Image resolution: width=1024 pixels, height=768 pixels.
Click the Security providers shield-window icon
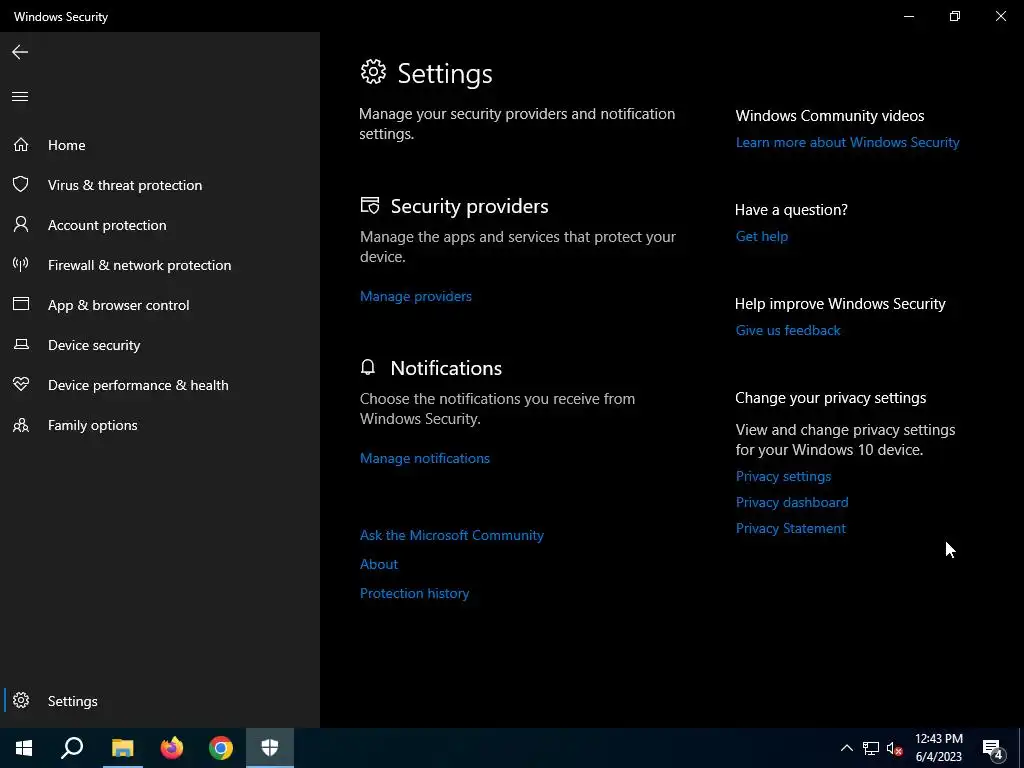[370, 206]
